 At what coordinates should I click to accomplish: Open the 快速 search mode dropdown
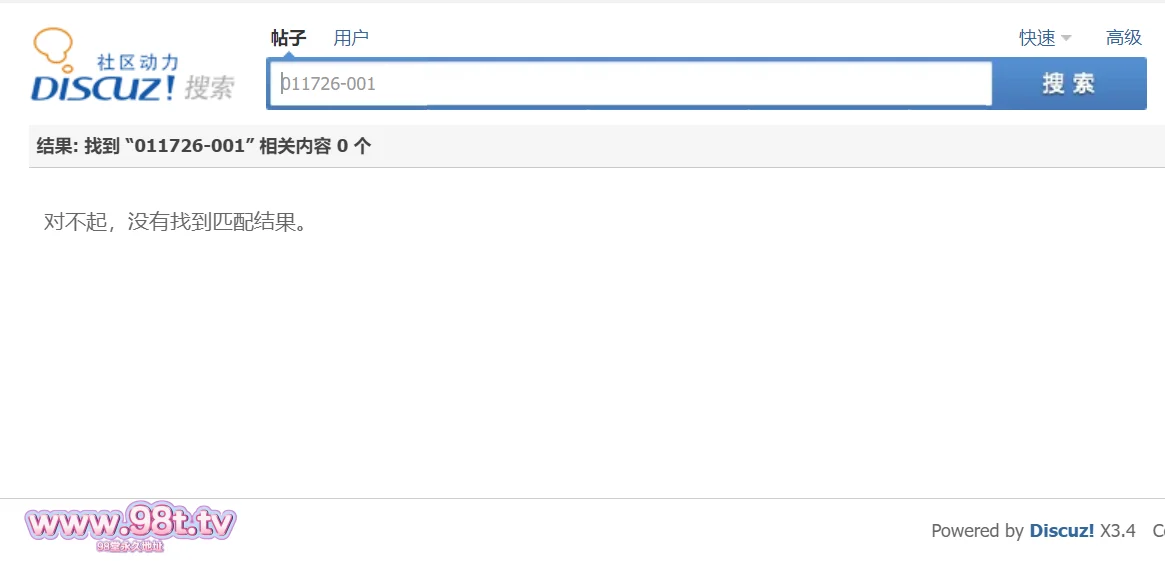click(1037, 38)
